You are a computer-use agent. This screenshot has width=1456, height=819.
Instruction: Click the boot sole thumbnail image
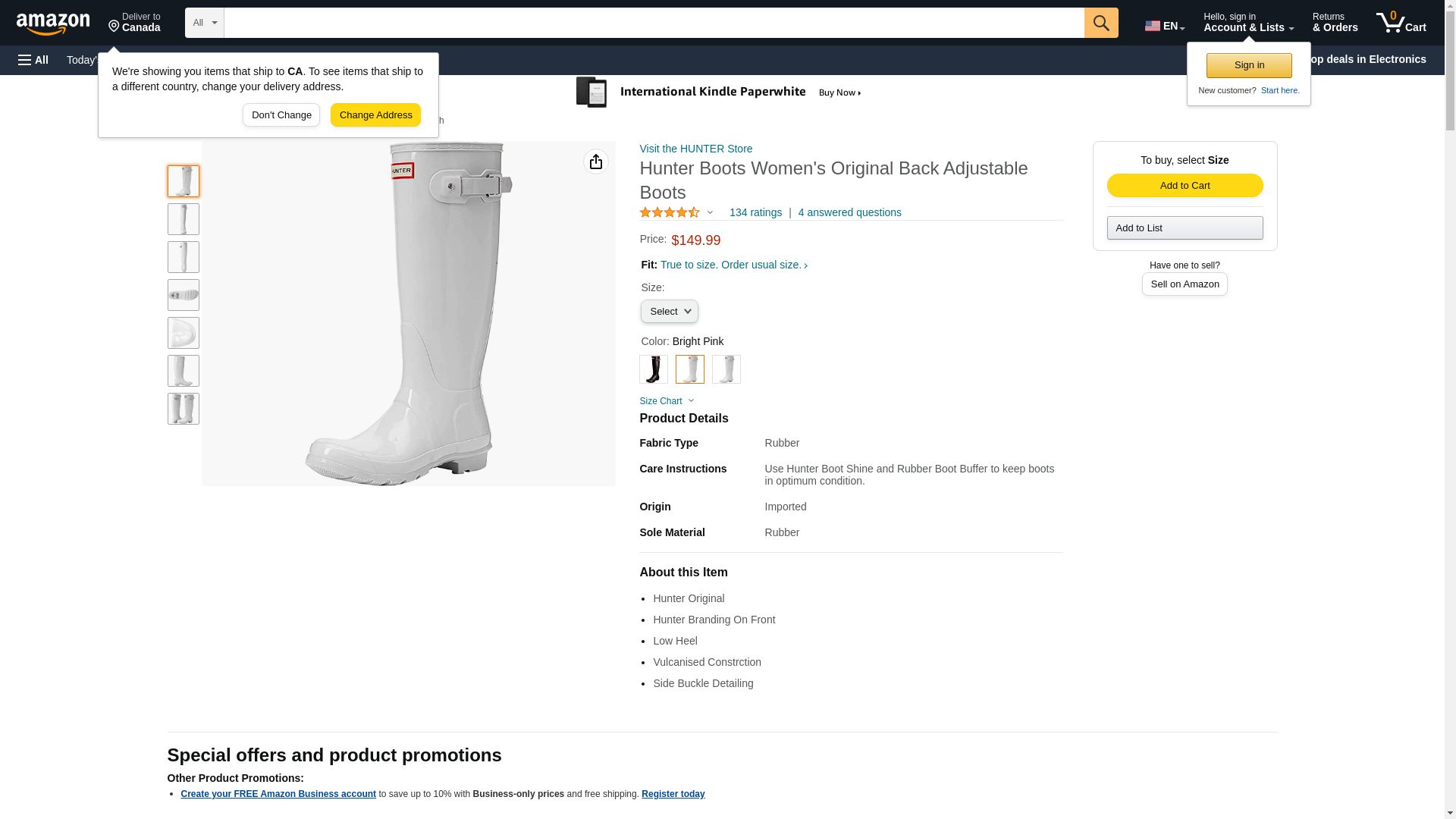(184, 295)
